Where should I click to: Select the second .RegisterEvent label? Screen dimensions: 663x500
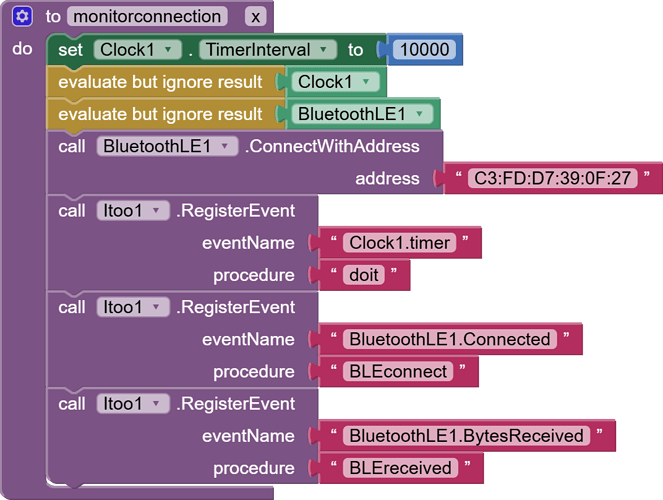click(236, 307)
